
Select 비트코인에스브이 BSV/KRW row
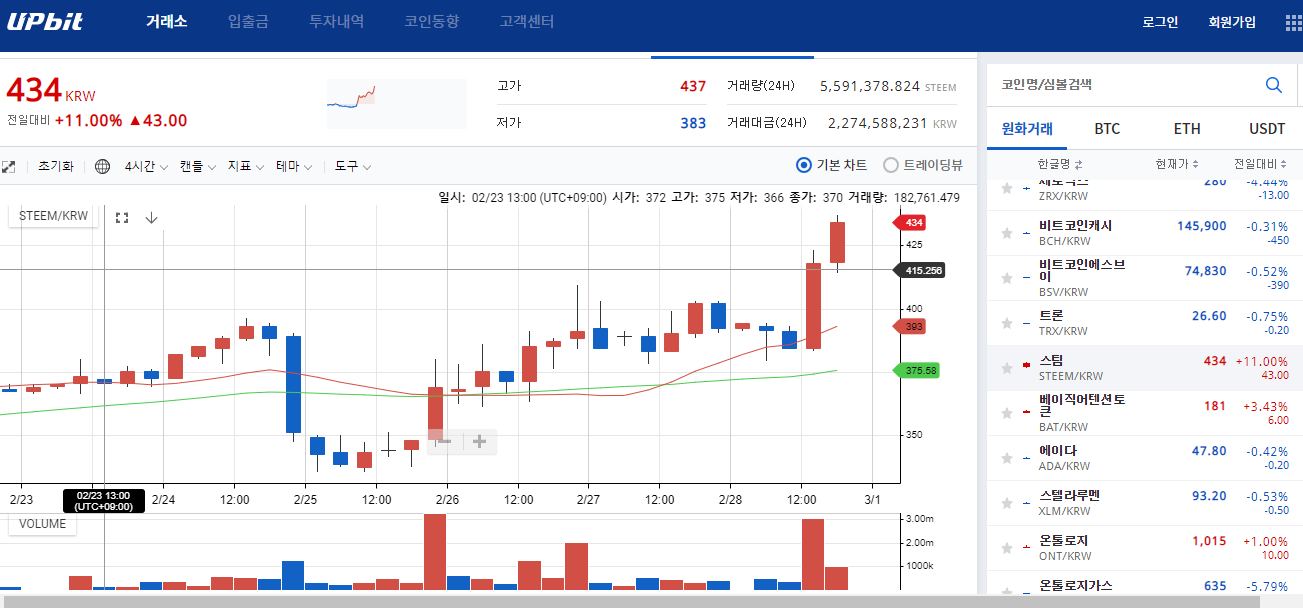[x=1145, y=278]
